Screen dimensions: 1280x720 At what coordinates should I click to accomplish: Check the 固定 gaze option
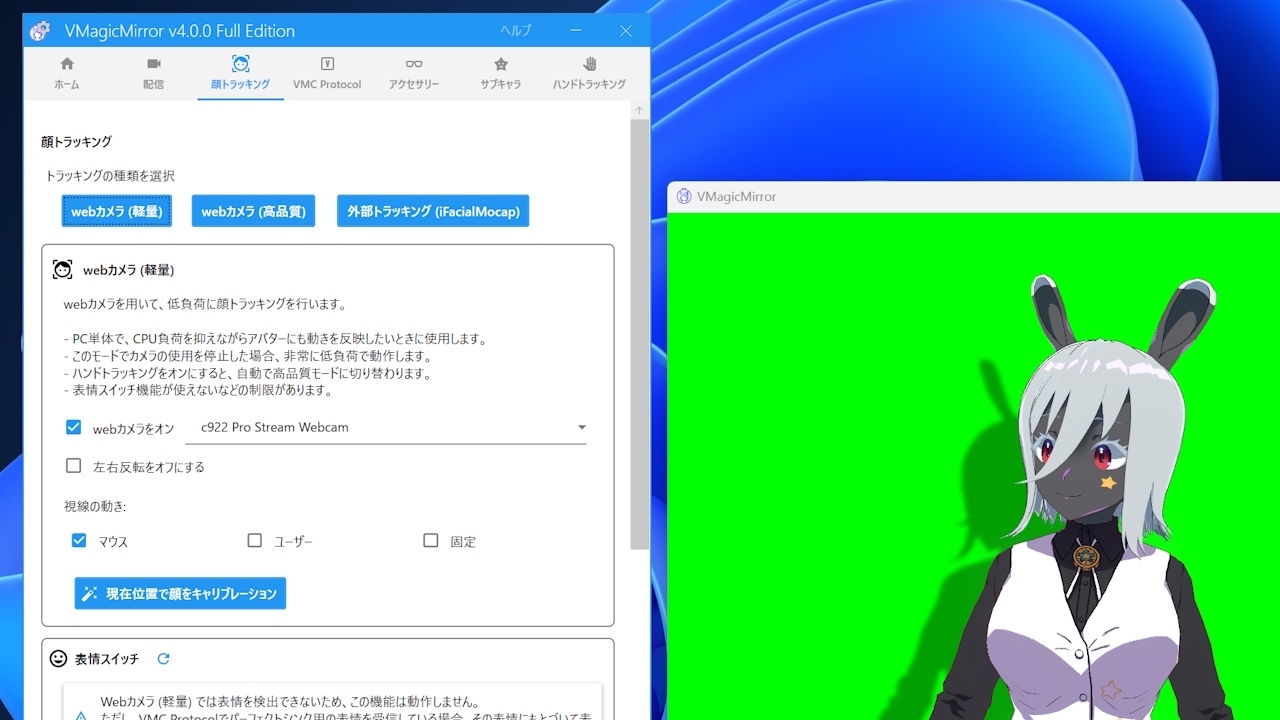431,541
